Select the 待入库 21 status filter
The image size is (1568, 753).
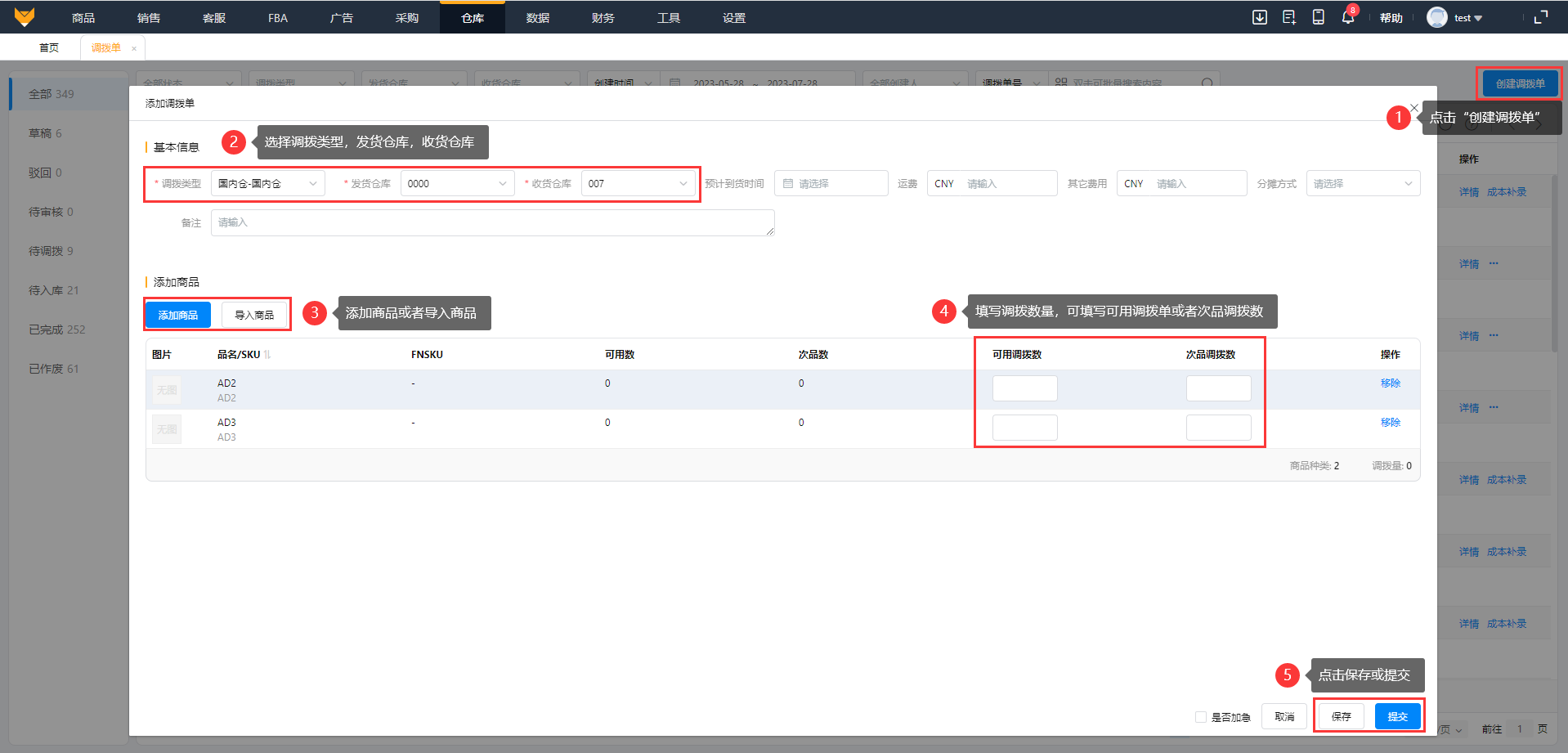pos(69,290)
